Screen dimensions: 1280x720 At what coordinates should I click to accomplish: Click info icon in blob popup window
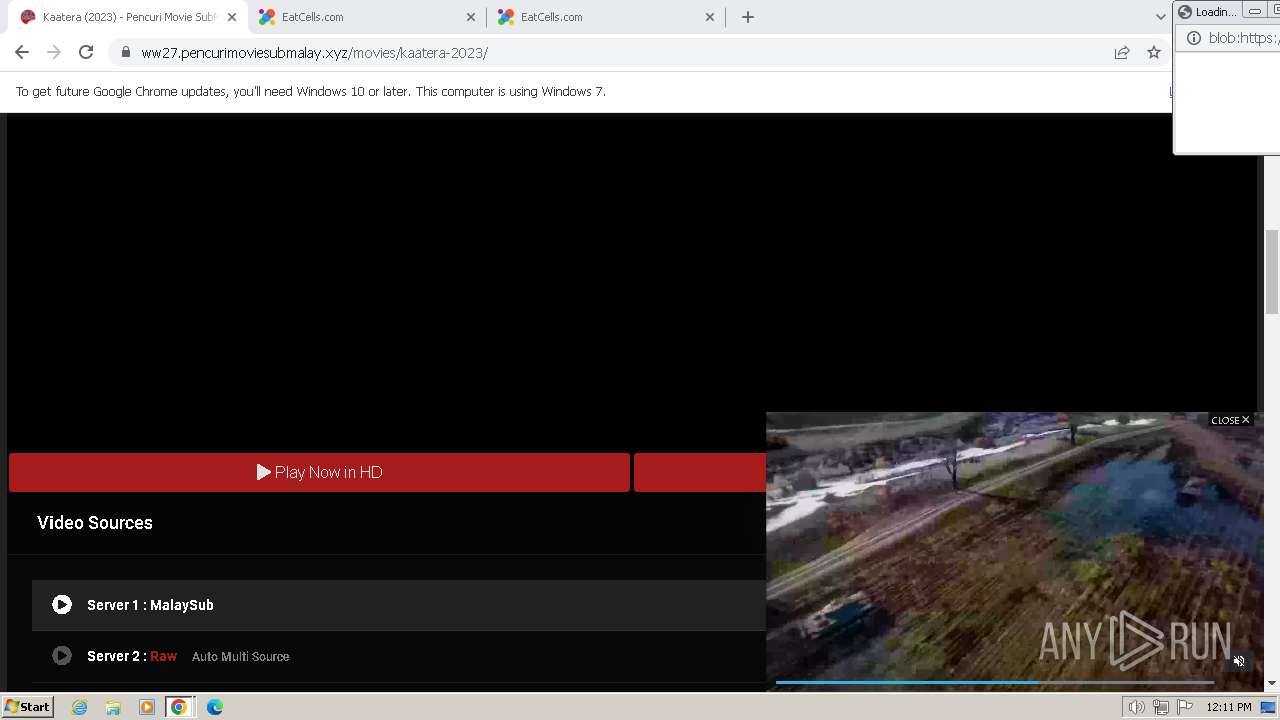coord(1193,38)
